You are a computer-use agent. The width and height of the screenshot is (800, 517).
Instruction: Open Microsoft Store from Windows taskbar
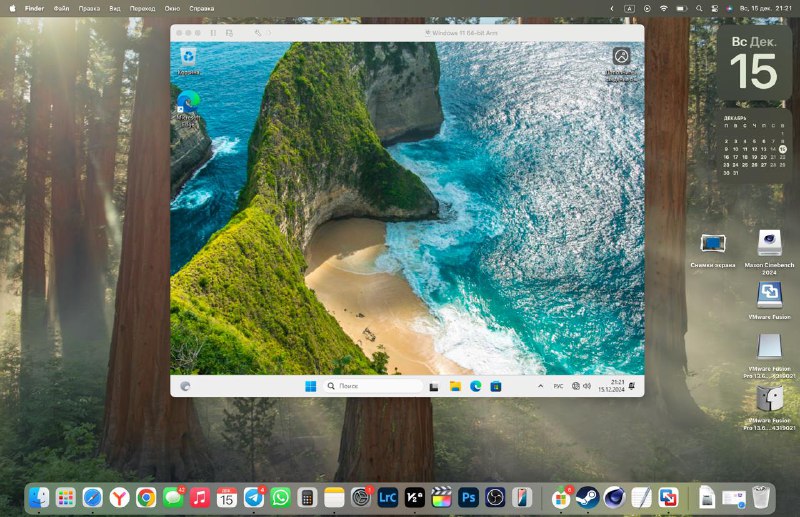pos(495,386)
